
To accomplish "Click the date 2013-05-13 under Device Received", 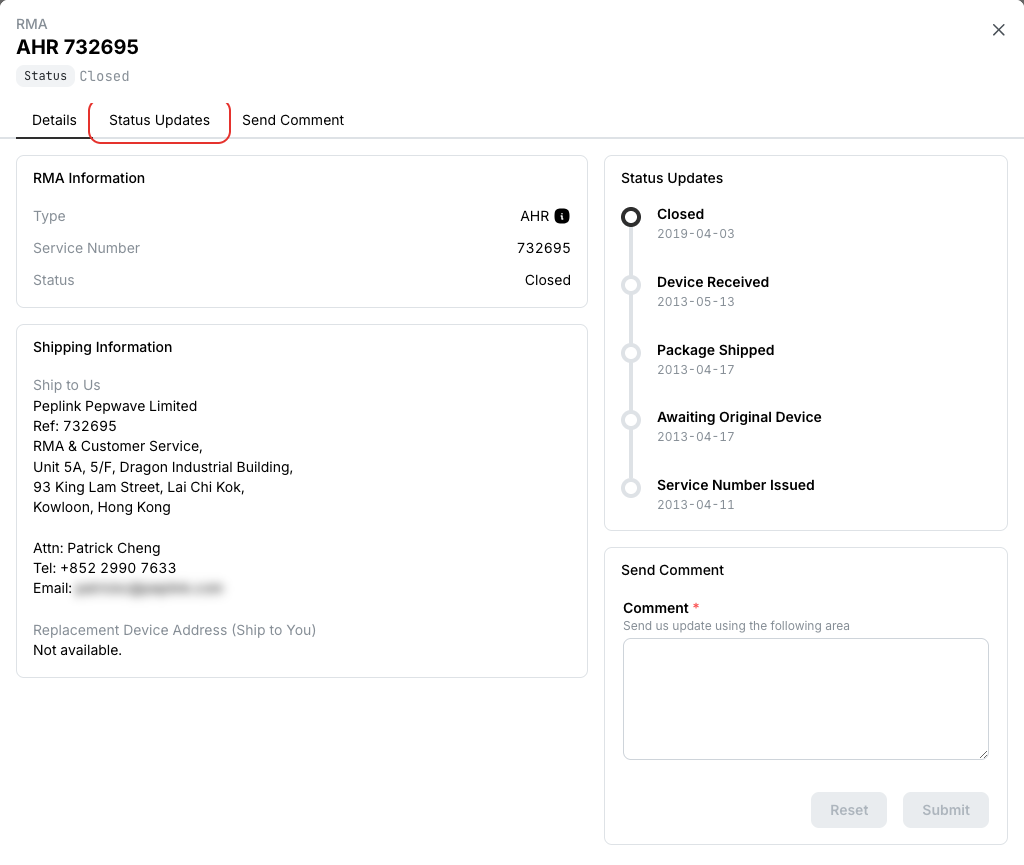I will [x=696, y=302].
